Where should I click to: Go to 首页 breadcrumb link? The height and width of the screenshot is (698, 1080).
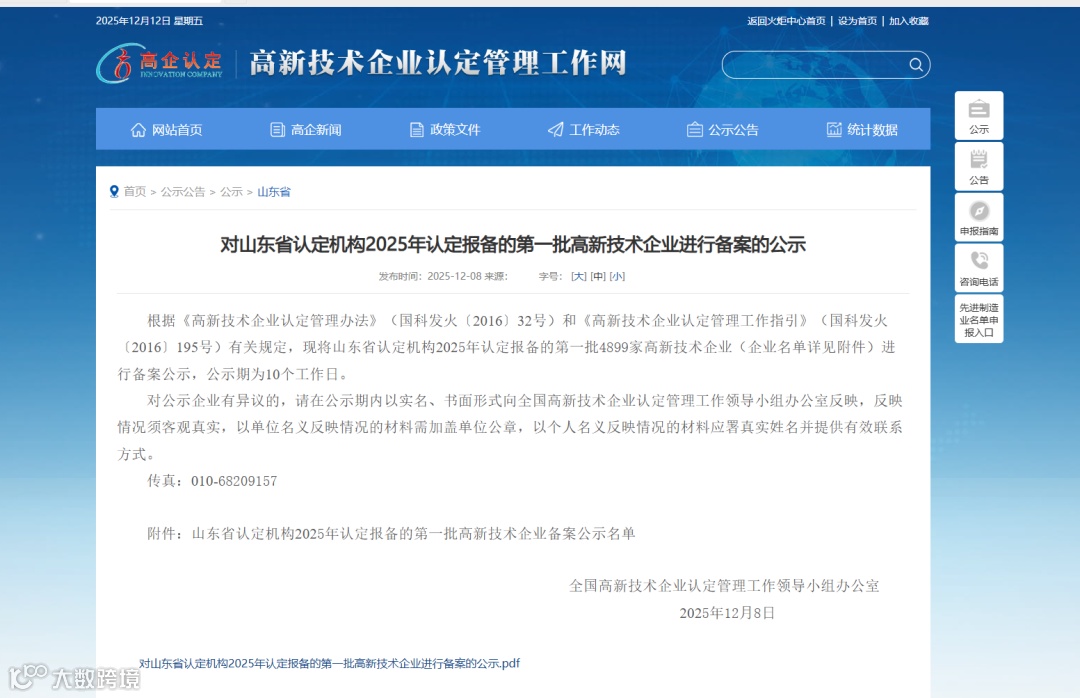tap(135, 192)
